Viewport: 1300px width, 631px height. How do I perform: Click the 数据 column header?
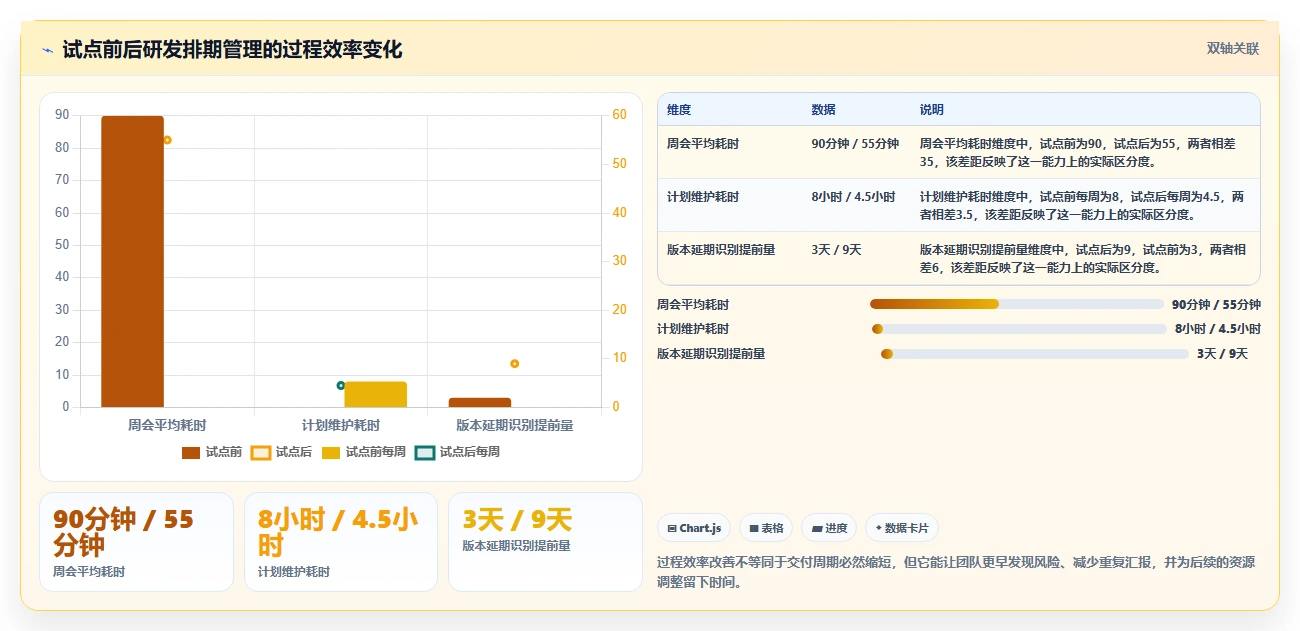click(824, 110)
